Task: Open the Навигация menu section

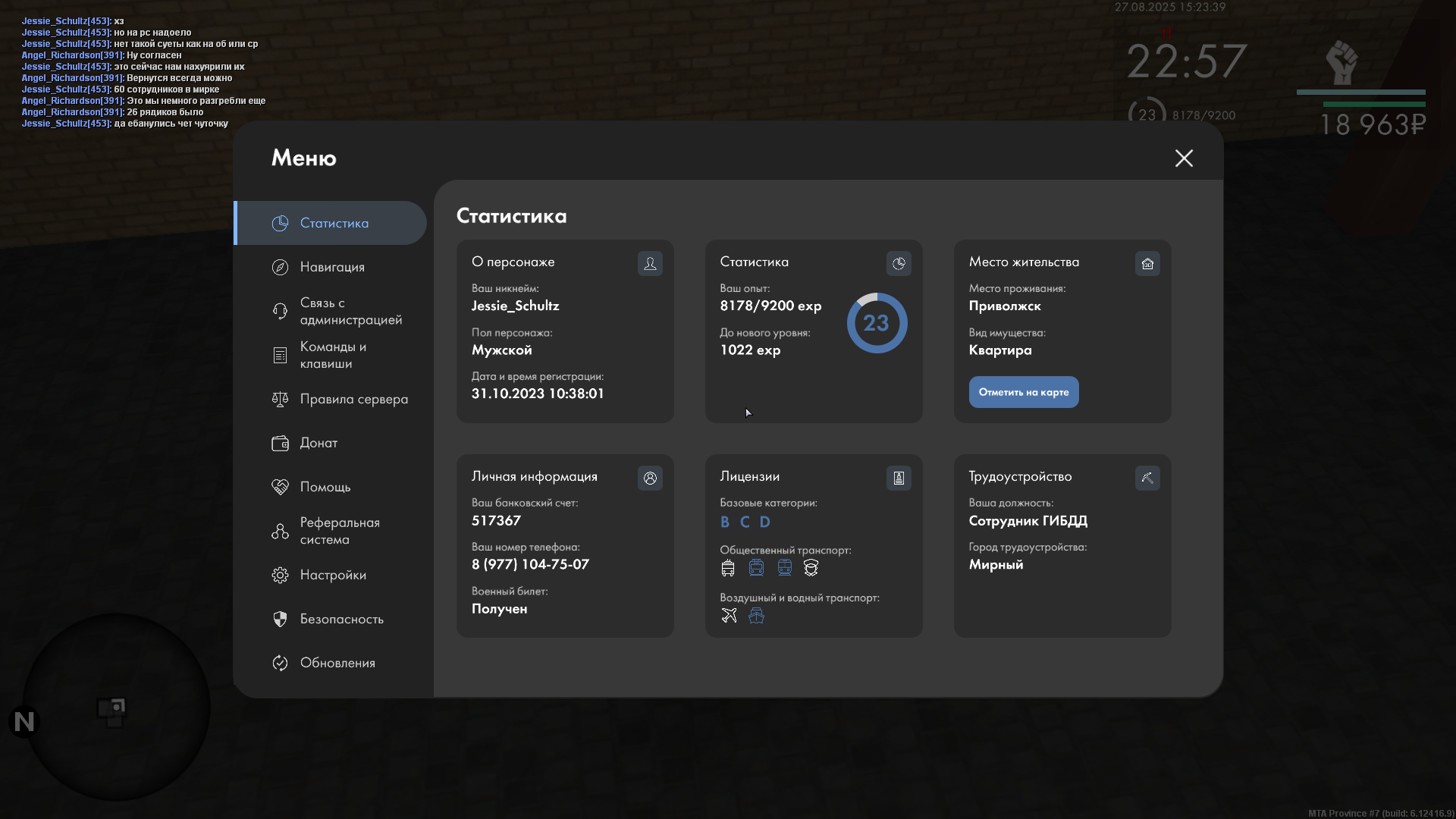Action: (331, 267)
